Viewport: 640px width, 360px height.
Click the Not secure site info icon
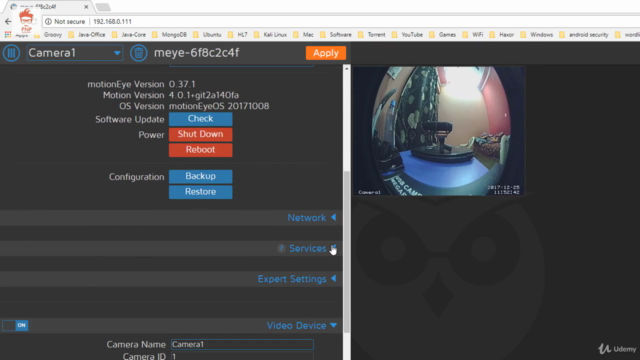pyautogui.click(x=49, y=22)
